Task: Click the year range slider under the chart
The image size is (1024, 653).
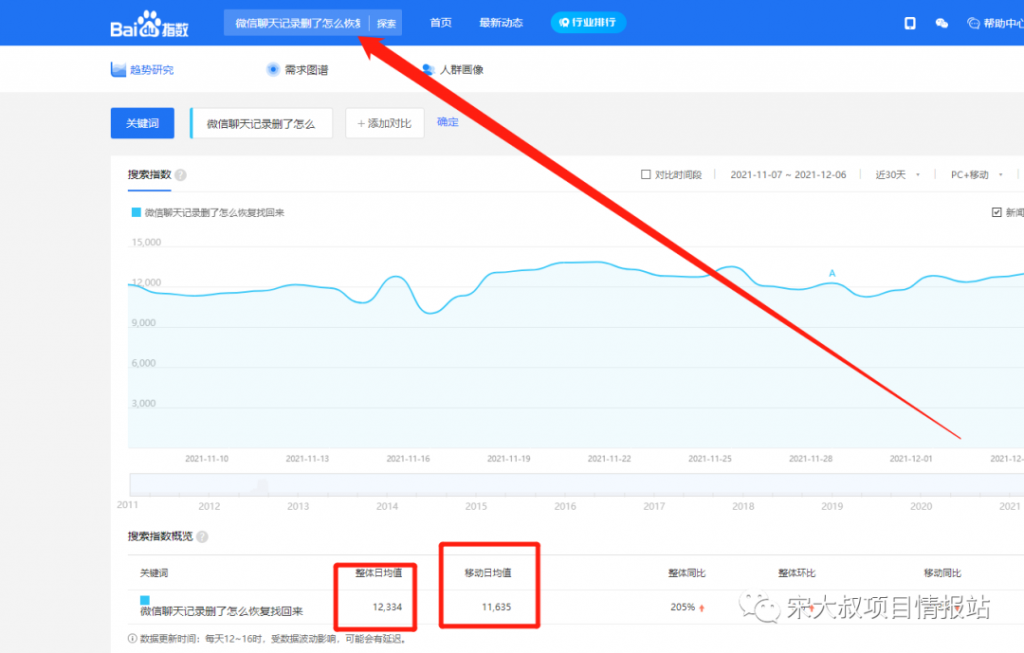Action: click(577, 485)
